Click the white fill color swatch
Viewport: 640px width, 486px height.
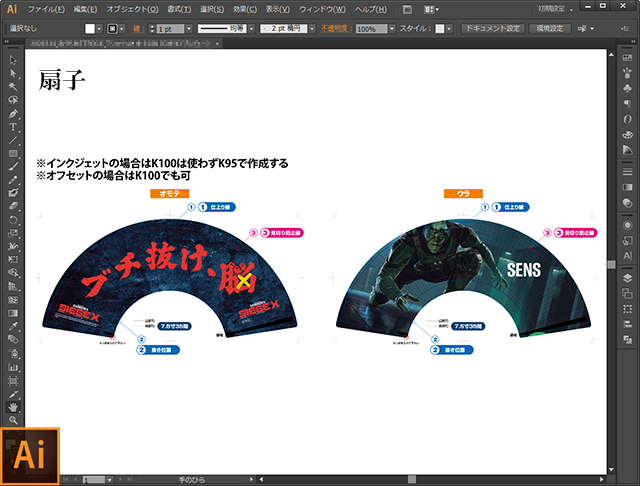tap(90, 29)
